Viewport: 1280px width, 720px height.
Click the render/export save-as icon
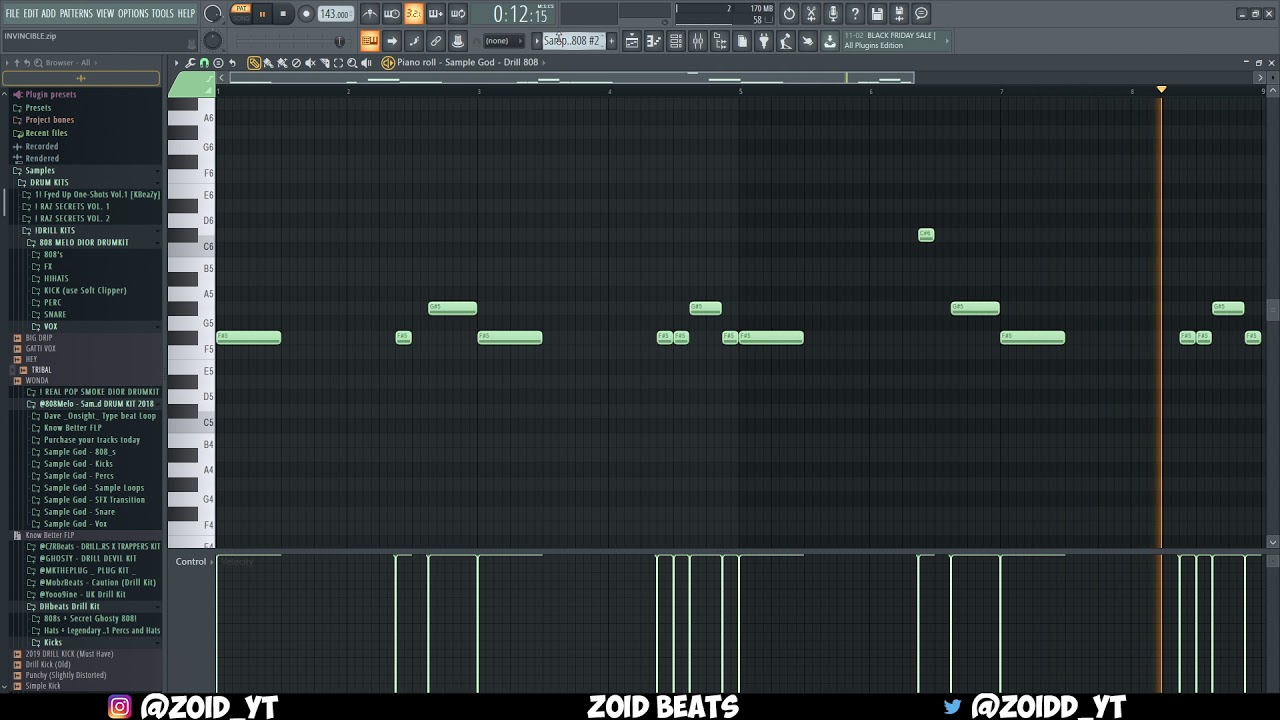[899, 14]
